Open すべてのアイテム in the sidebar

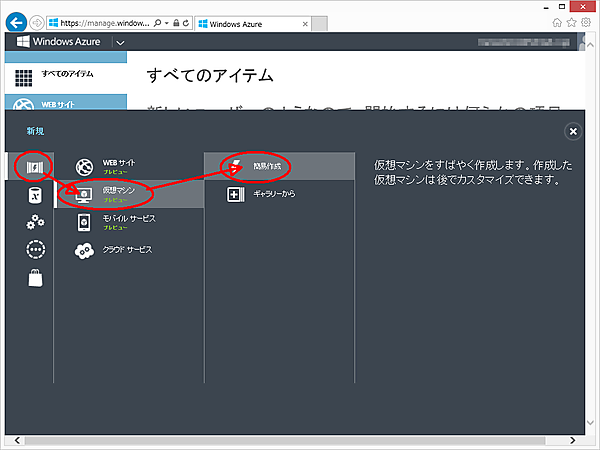pos(66,78)
